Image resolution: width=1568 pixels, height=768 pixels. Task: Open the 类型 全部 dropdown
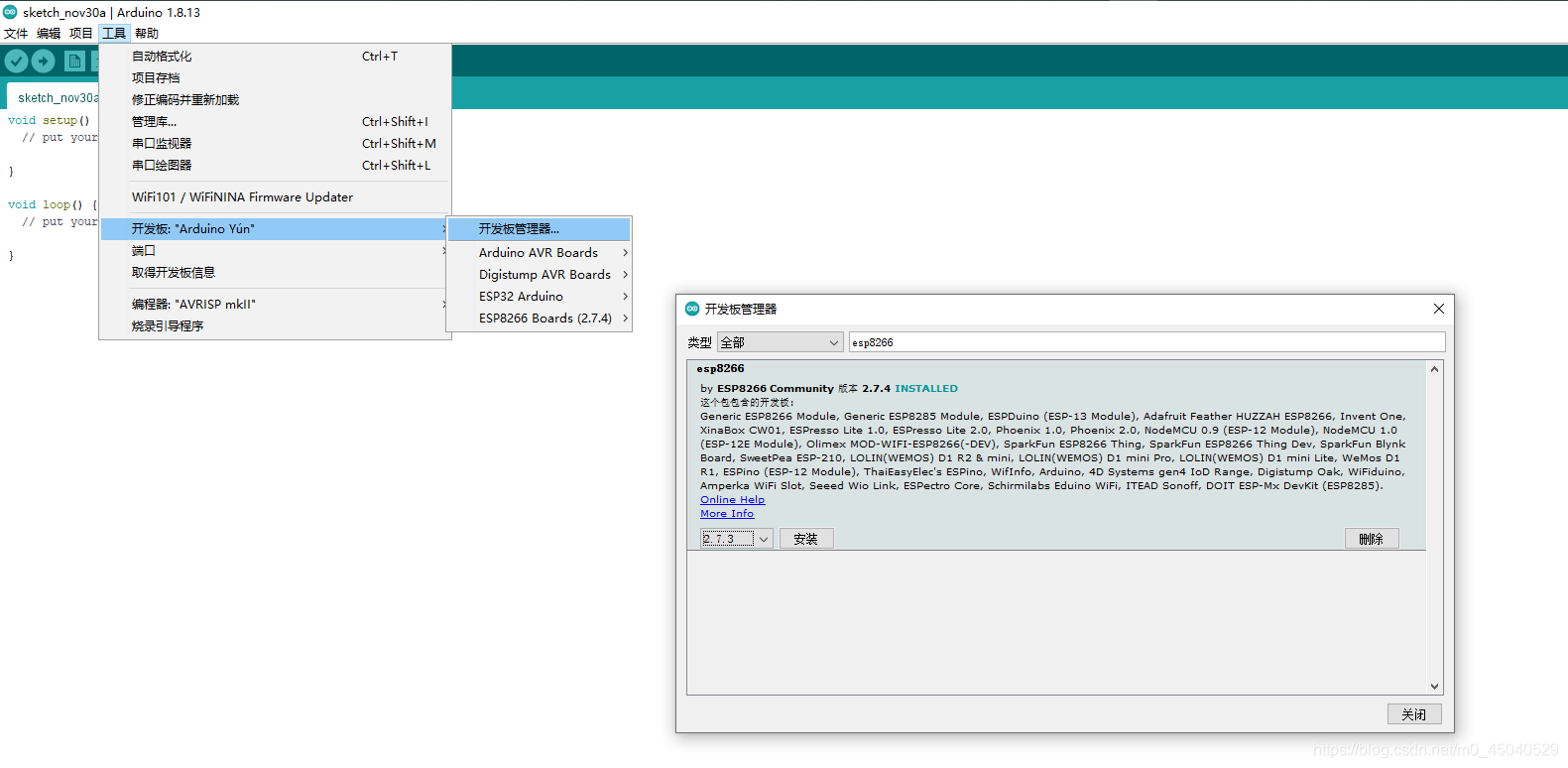point(780,342)
